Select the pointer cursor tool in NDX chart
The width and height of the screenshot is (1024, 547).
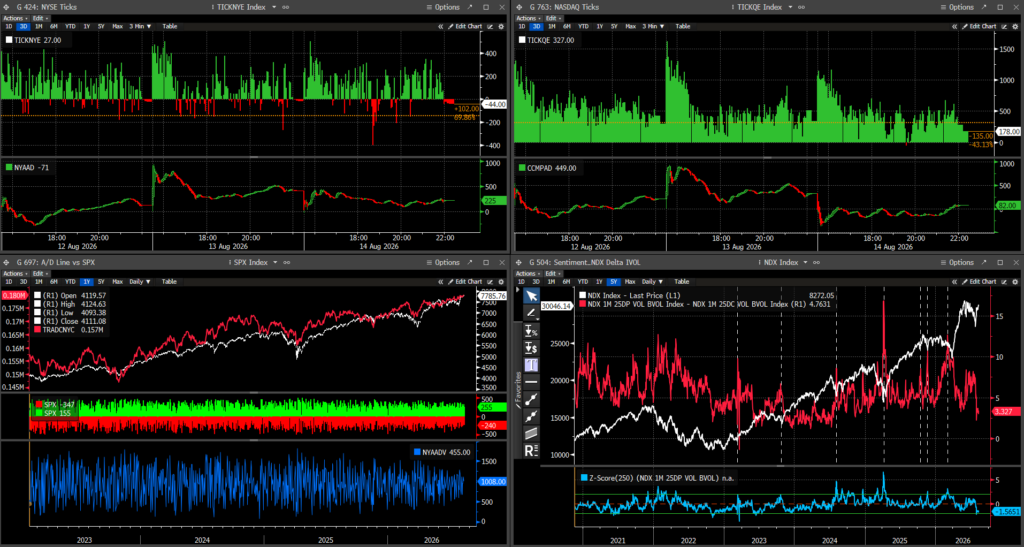(532, 296)
